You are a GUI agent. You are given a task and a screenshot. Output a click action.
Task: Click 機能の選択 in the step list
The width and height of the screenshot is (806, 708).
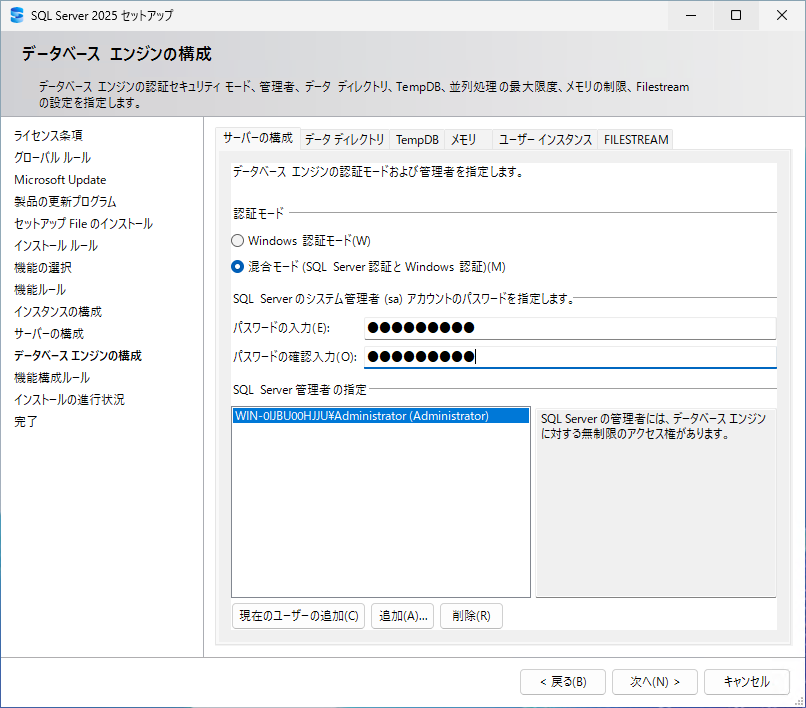43,268
